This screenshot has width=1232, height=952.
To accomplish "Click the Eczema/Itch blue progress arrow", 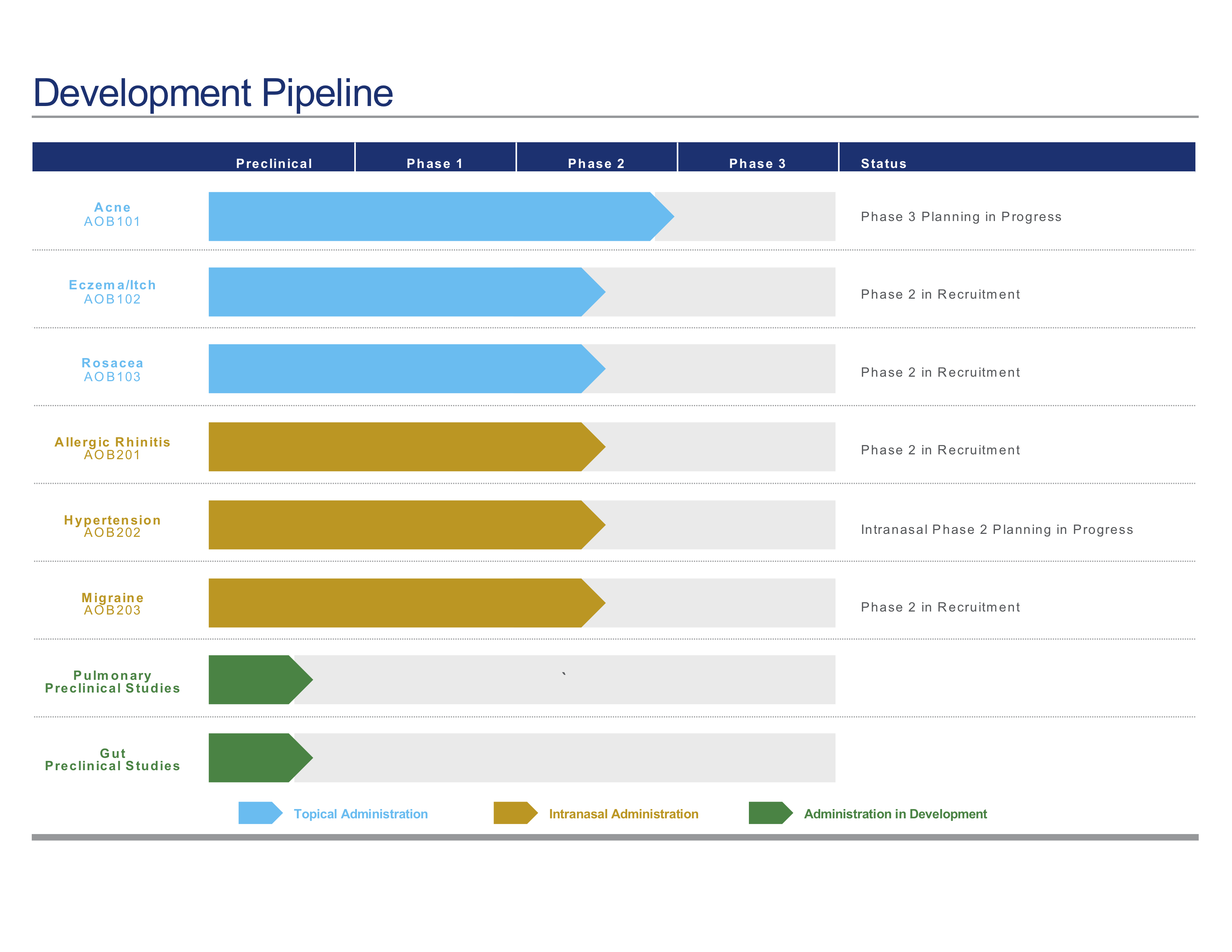I will [x=407, y=292].
